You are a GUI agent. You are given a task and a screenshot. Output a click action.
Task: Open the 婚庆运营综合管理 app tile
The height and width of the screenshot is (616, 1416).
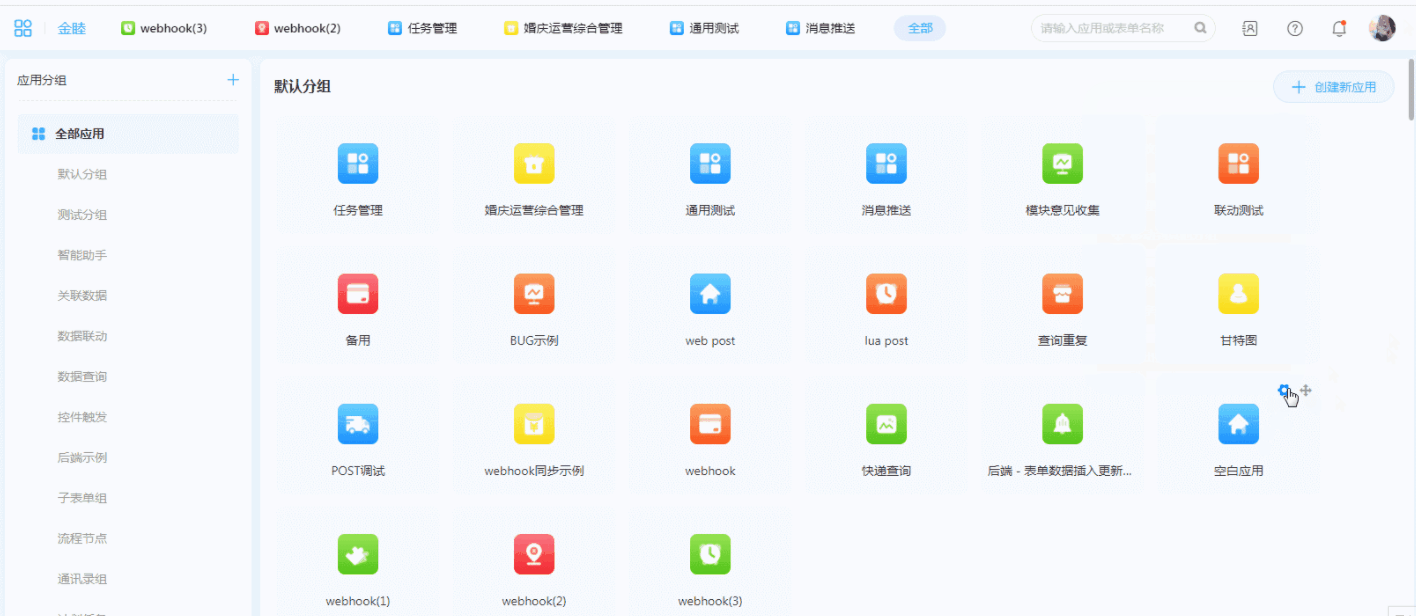click(x=533, y=164)
